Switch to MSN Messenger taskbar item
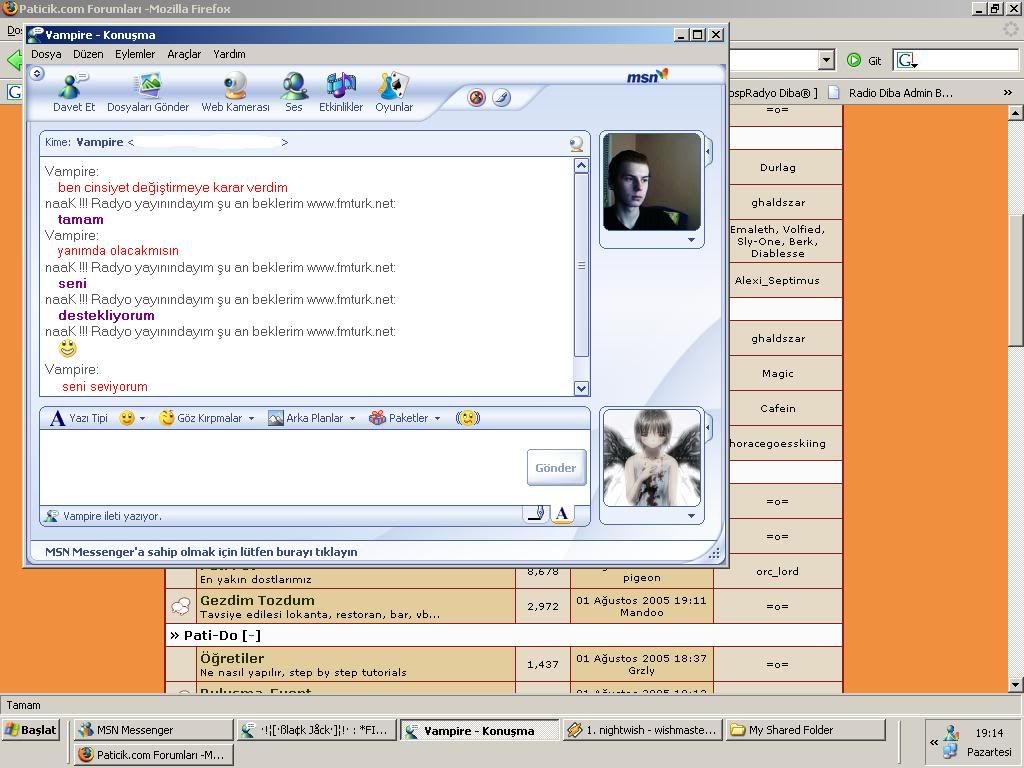This screenshot has width=1024, height=768. [153, 730]
